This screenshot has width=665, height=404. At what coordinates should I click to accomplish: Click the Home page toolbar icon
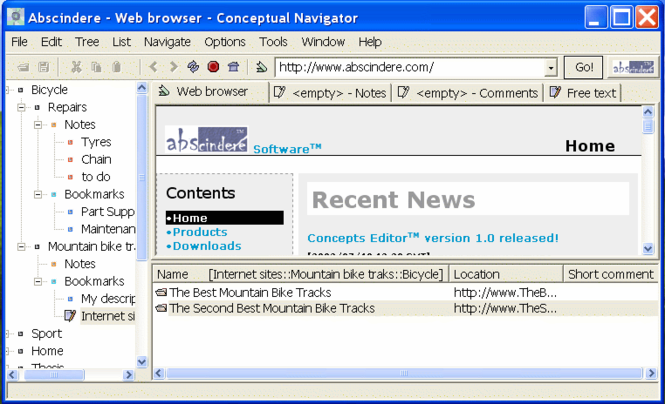[233, 67]
